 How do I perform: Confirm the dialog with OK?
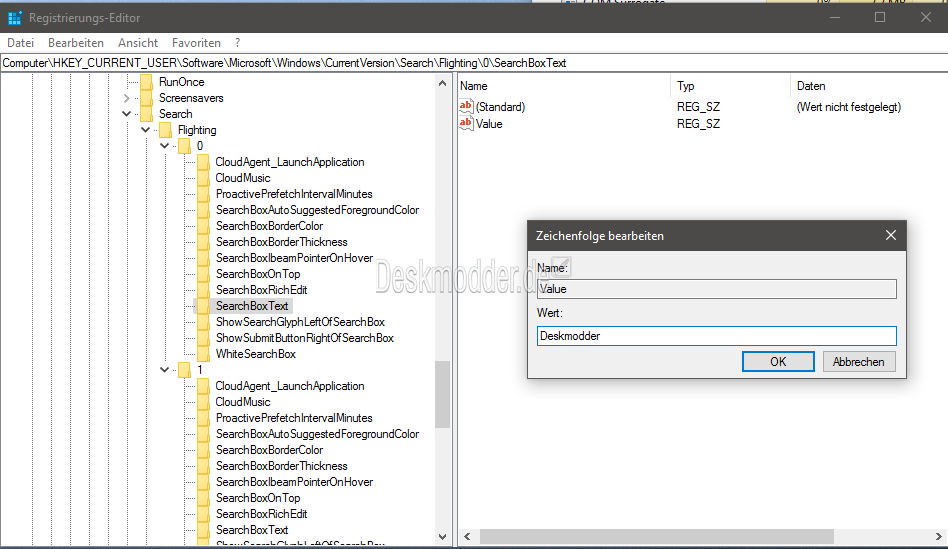[778, 362]
